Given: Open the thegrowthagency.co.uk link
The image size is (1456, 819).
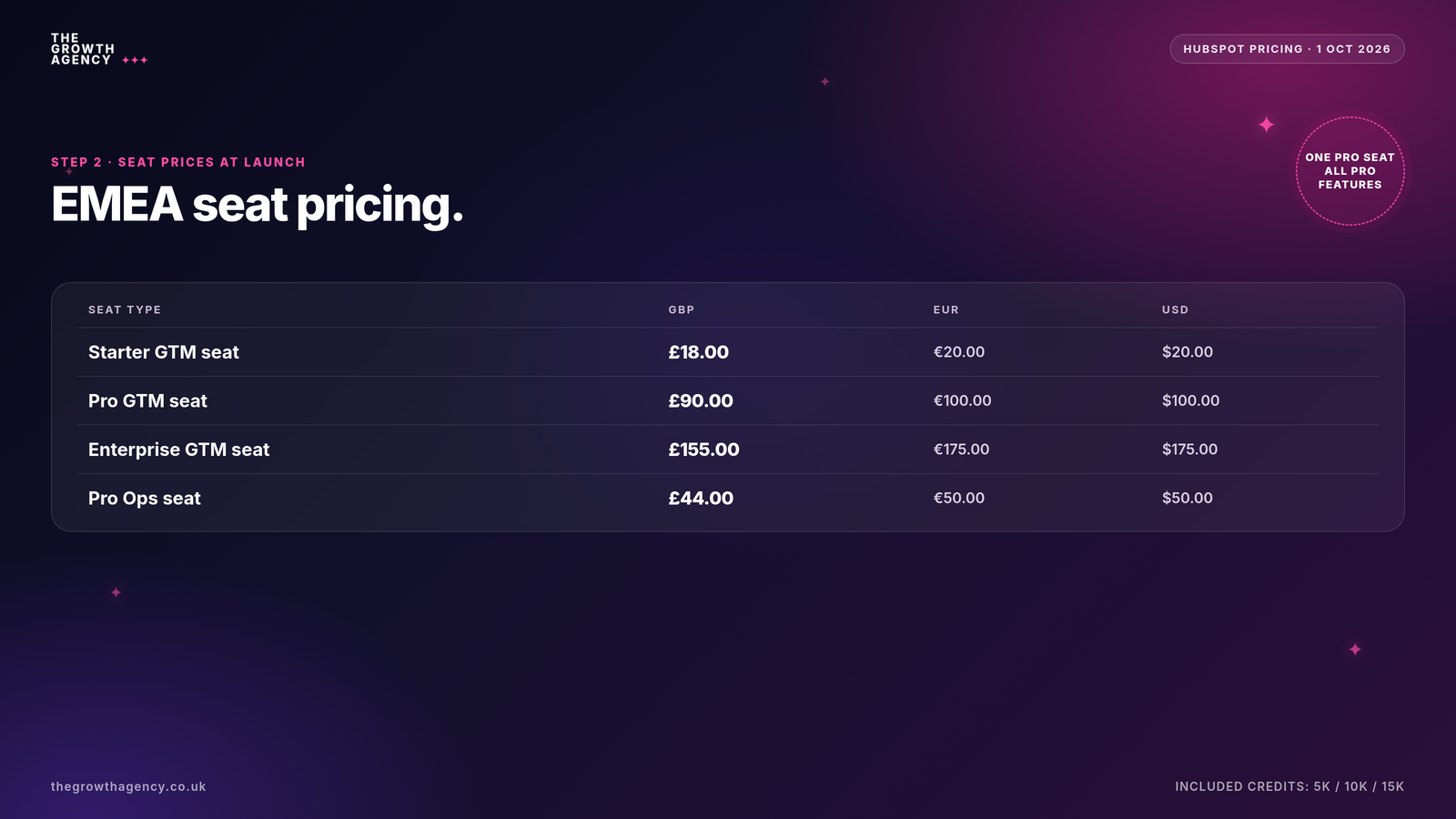Looking at the screenshot, I should 128,786.
